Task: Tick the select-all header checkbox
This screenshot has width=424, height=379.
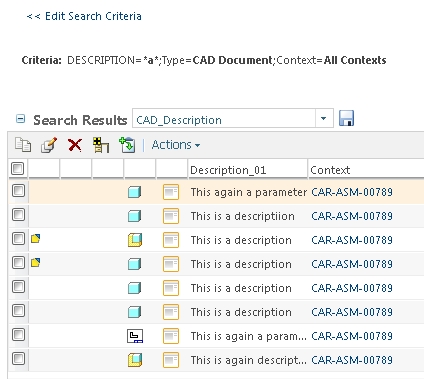Action: click(18, 169)
